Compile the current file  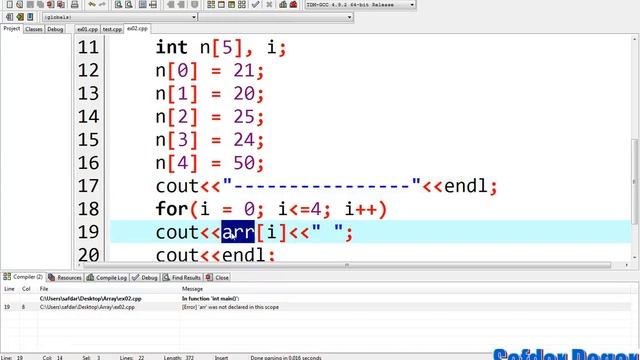pyautogui.click(x=211, y=4)
